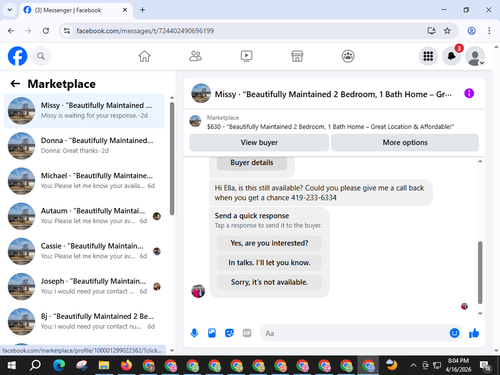This screenshot has height=375, width=500.
Task: Open the clock showing 8:04 PM
Action: click(x=458, y=365)
